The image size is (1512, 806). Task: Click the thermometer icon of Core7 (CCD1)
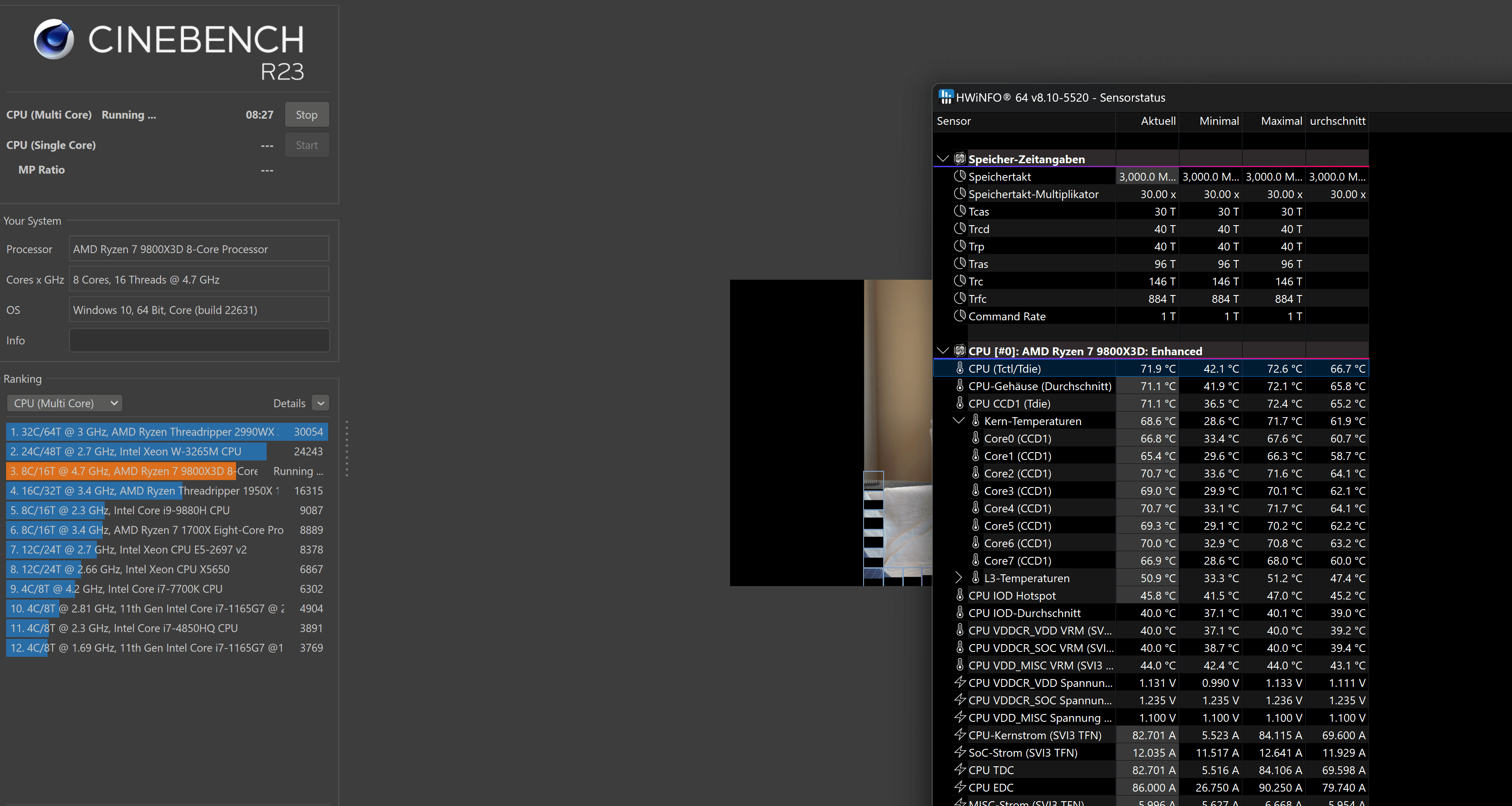pyautogui.click(x=976, y=560)
